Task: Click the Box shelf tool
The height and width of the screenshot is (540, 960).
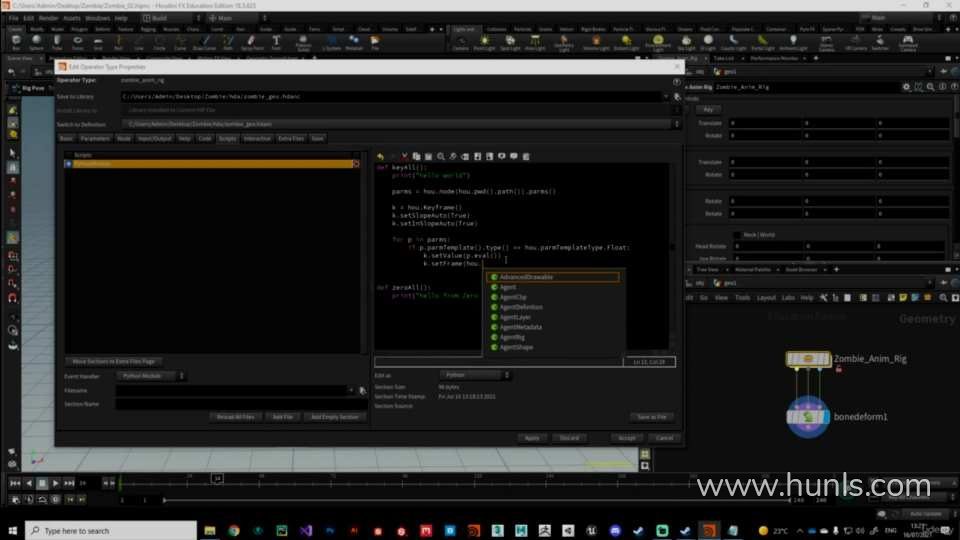Action: [16, 42]
